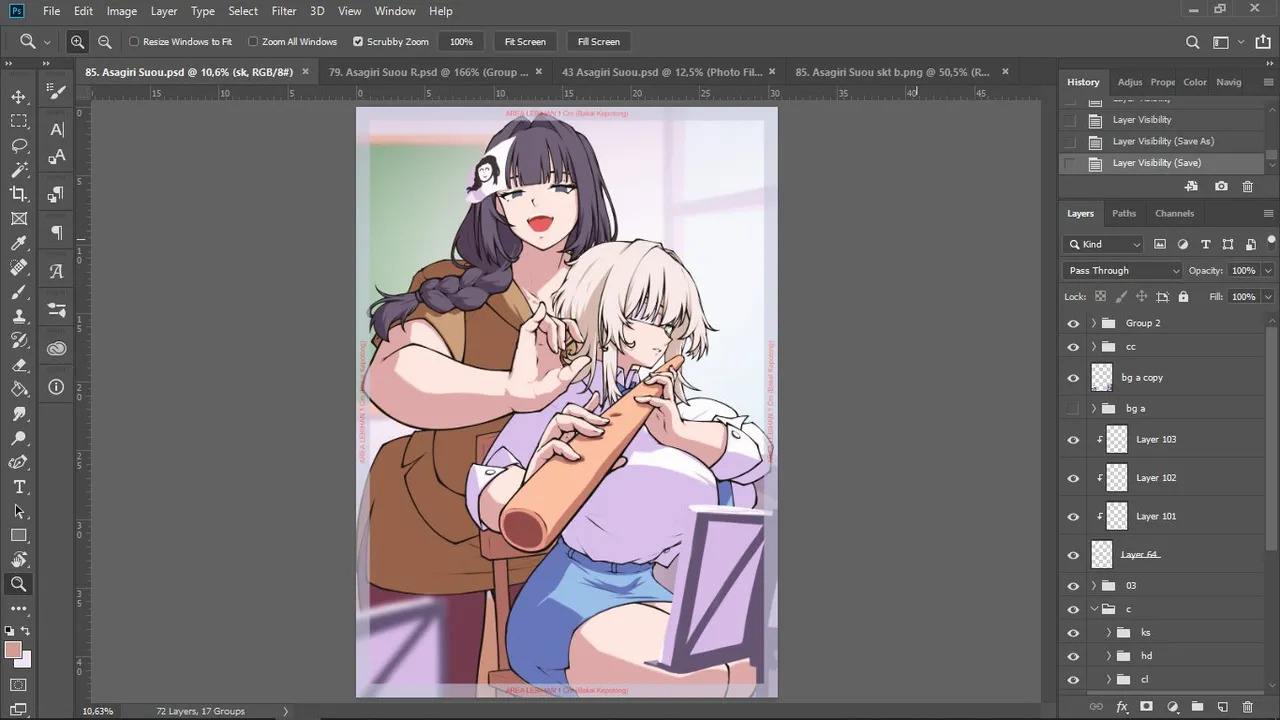The image size is (1280, 720).
Task: Expand the ks subgroup
Action: 1109,633
